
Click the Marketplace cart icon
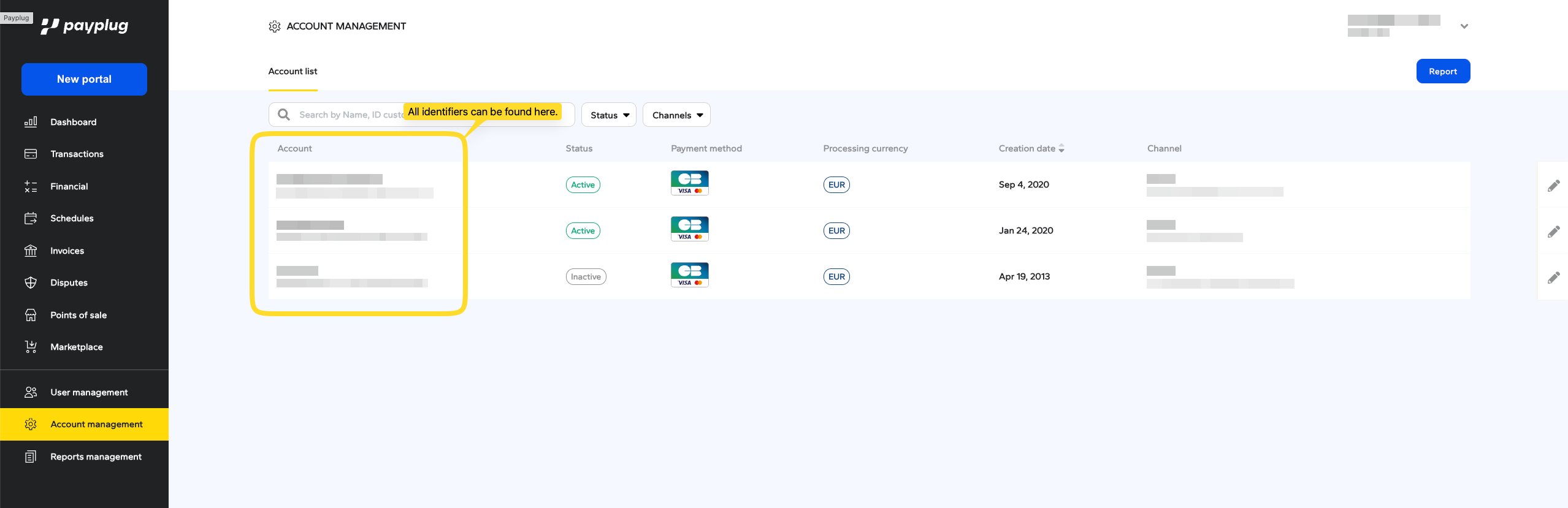(31, 347)
